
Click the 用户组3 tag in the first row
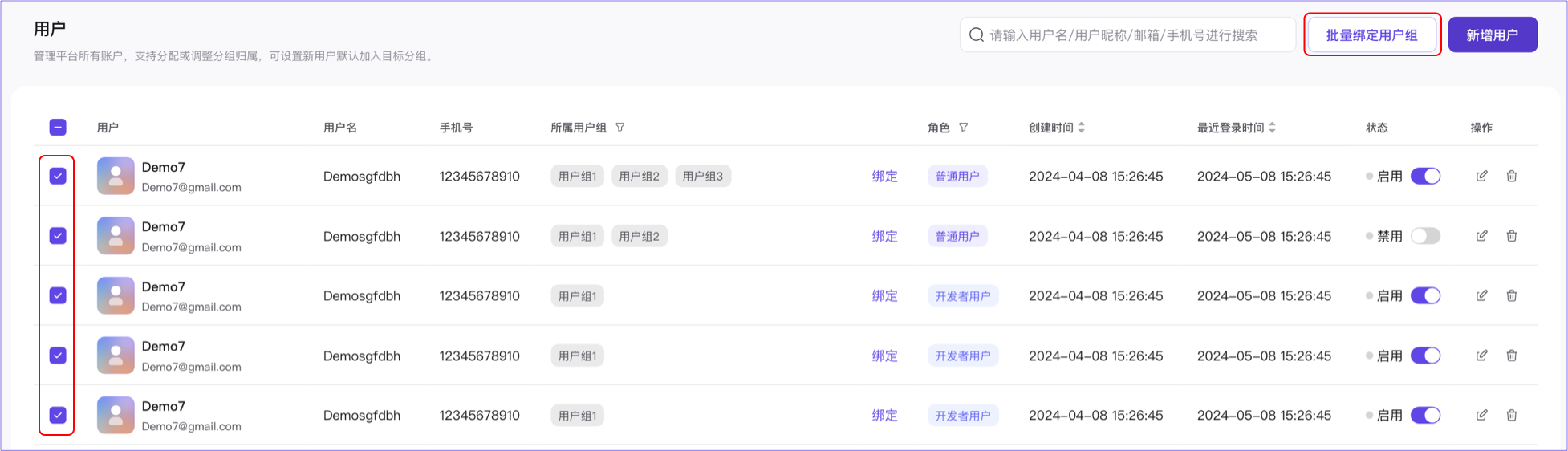tap(702, 176)
